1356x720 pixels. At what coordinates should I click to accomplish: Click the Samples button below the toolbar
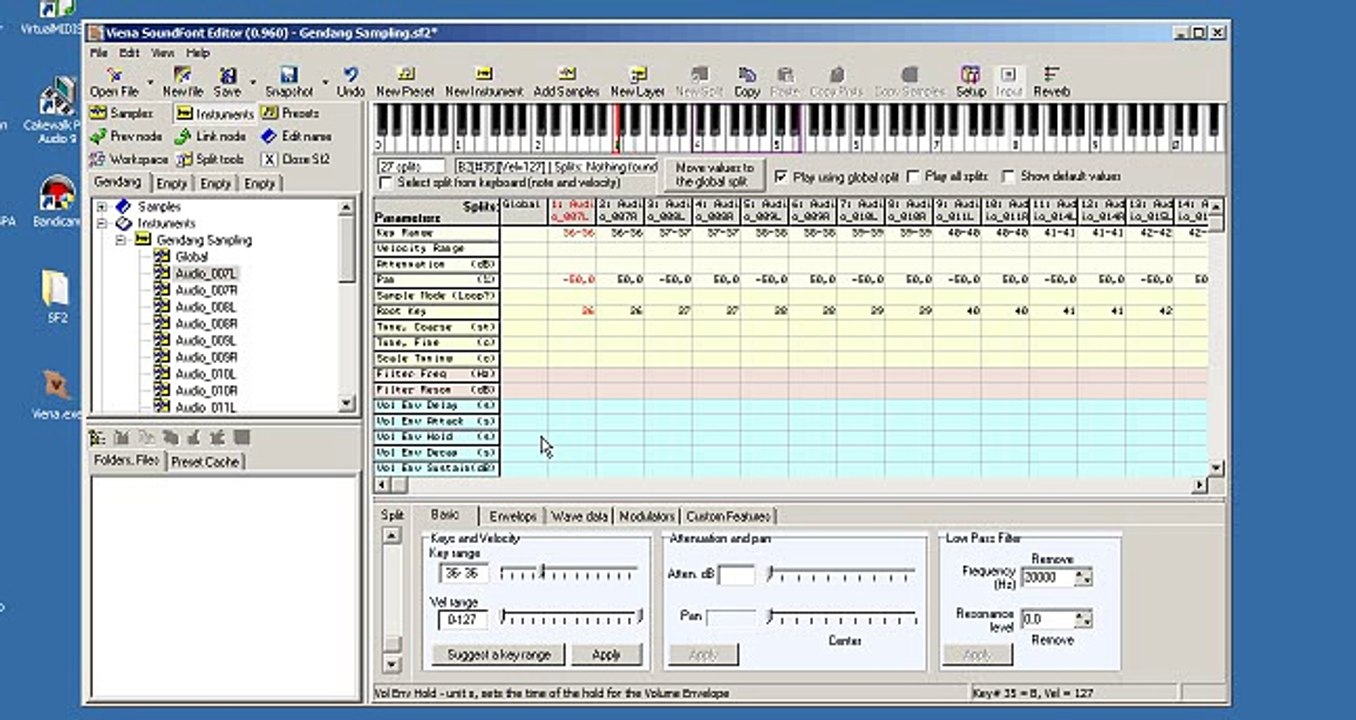pyautogui.click(x=122, y=113)
